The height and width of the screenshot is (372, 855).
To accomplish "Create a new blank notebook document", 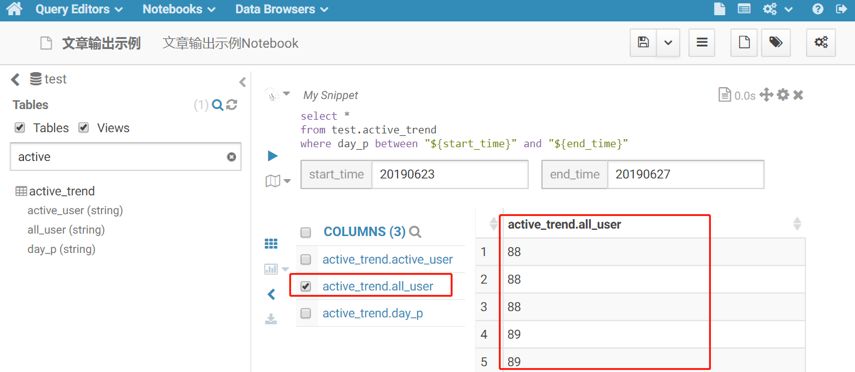I will [x=744, y=43].
